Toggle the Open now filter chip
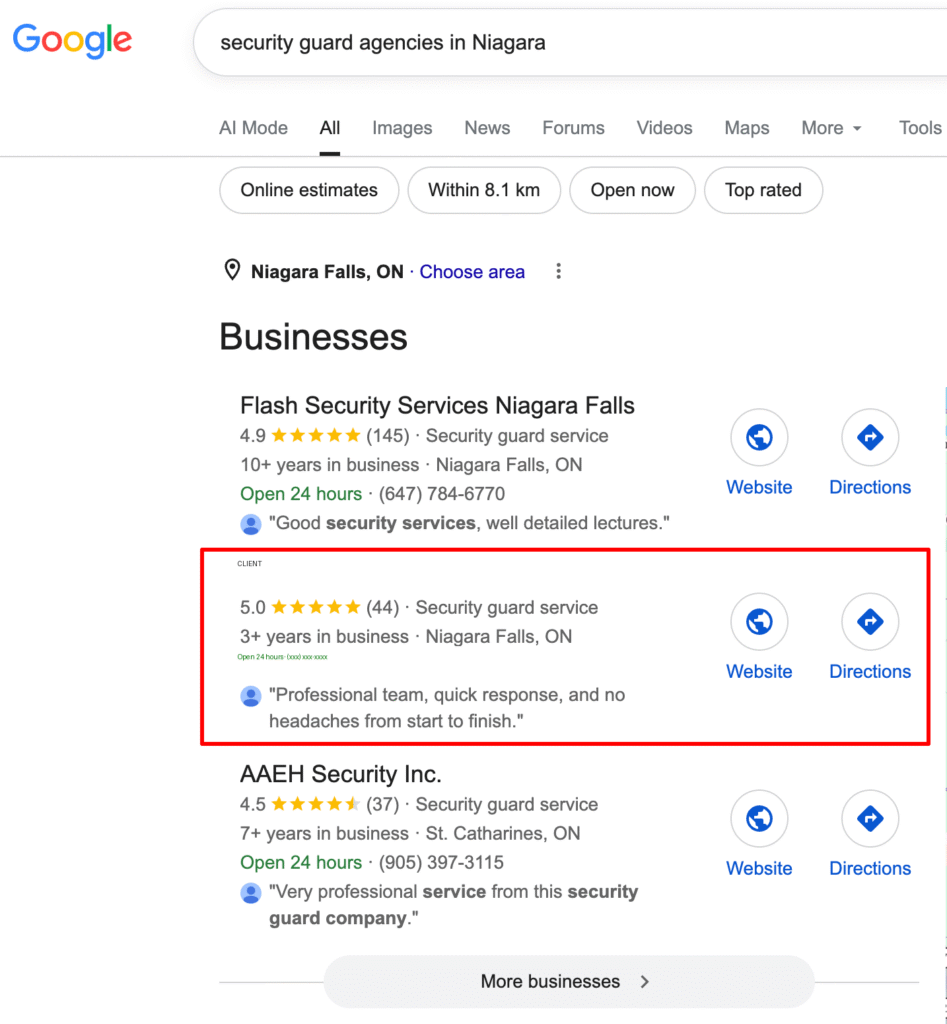This screenshot has width=947, height=1024. (x=632, y=190)
